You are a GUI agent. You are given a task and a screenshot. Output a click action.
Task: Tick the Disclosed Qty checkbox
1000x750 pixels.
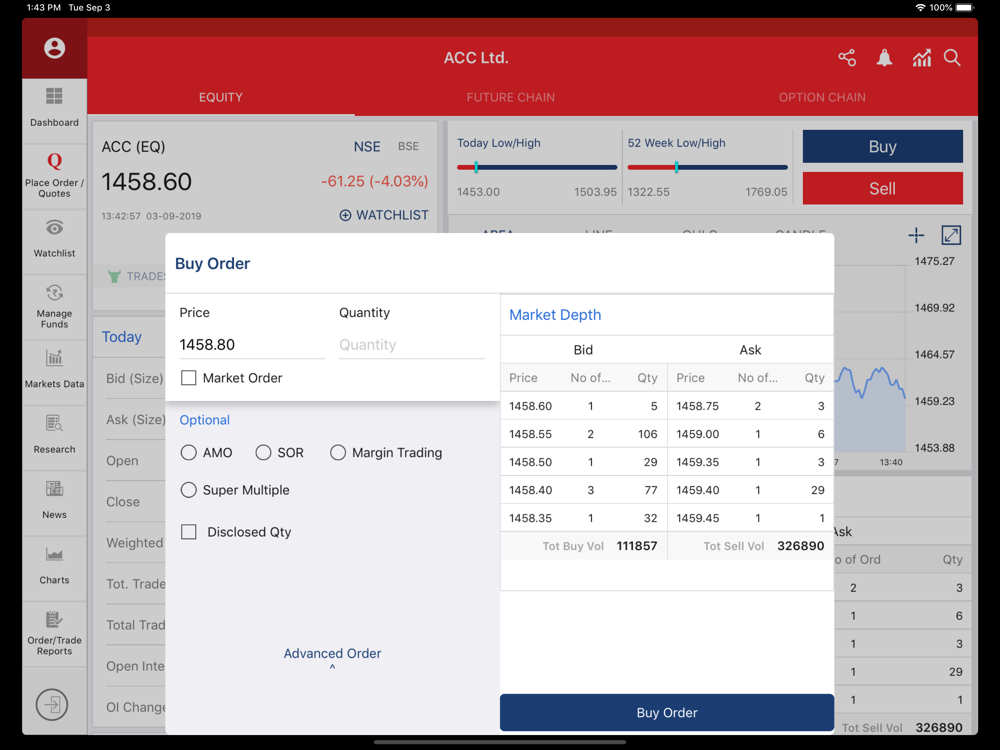tap(188, 532)
